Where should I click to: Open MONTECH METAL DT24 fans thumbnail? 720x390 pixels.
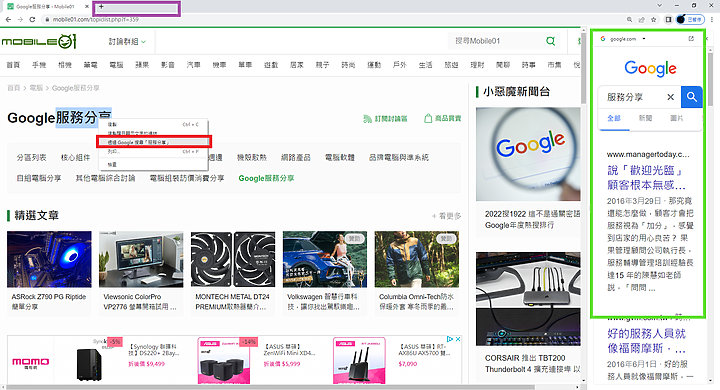pyautogui.click(x=233, y=259)
